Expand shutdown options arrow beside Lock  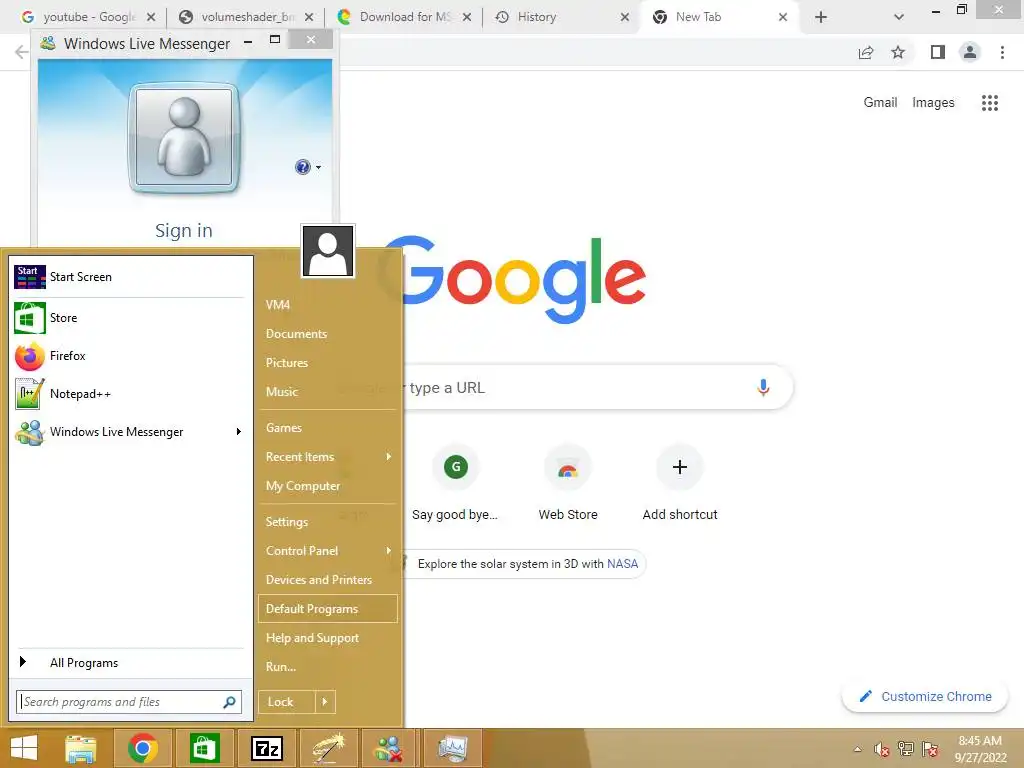coord(325,702)
